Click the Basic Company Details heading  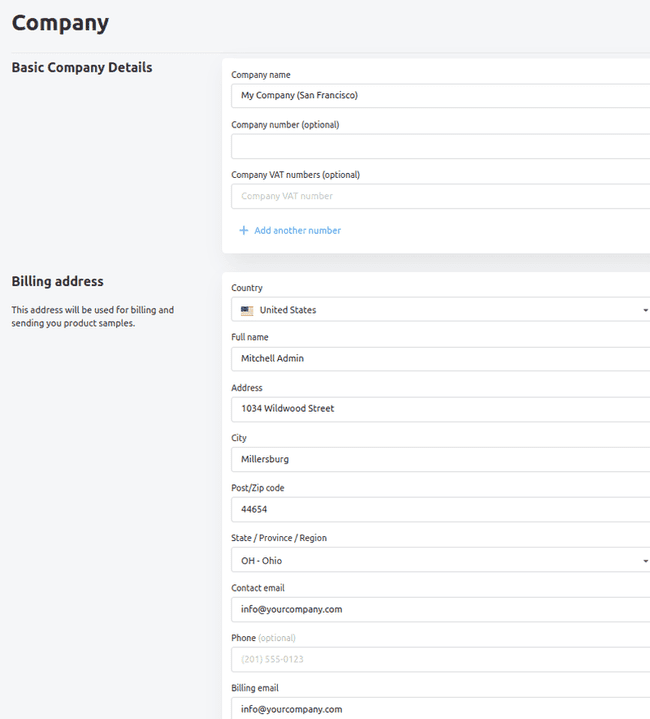(82, 68)
